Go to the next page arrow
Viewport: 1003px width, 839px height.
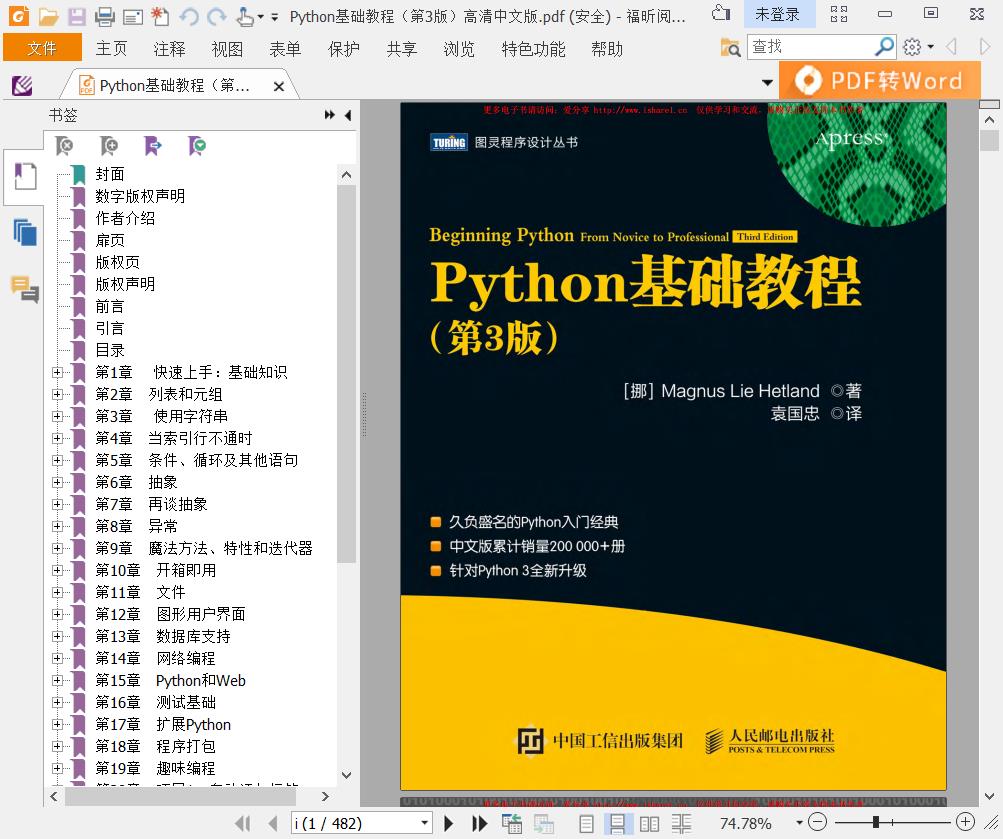pyautogui.click(x=448, y=824)
